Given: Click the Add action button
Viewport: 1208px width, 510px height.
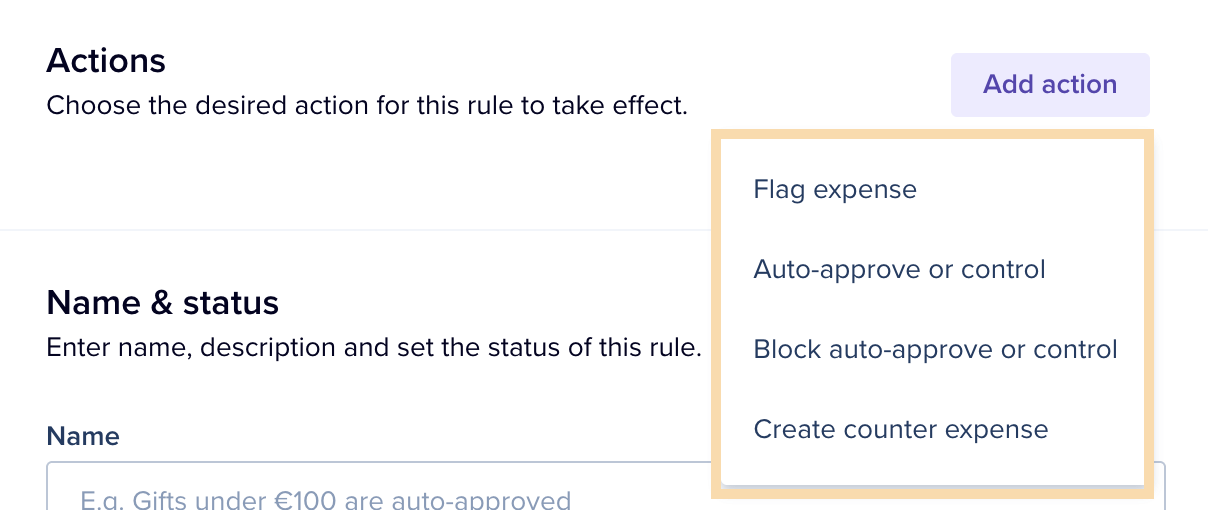Looking at the screenshot, I should [x=1049, y=85].
